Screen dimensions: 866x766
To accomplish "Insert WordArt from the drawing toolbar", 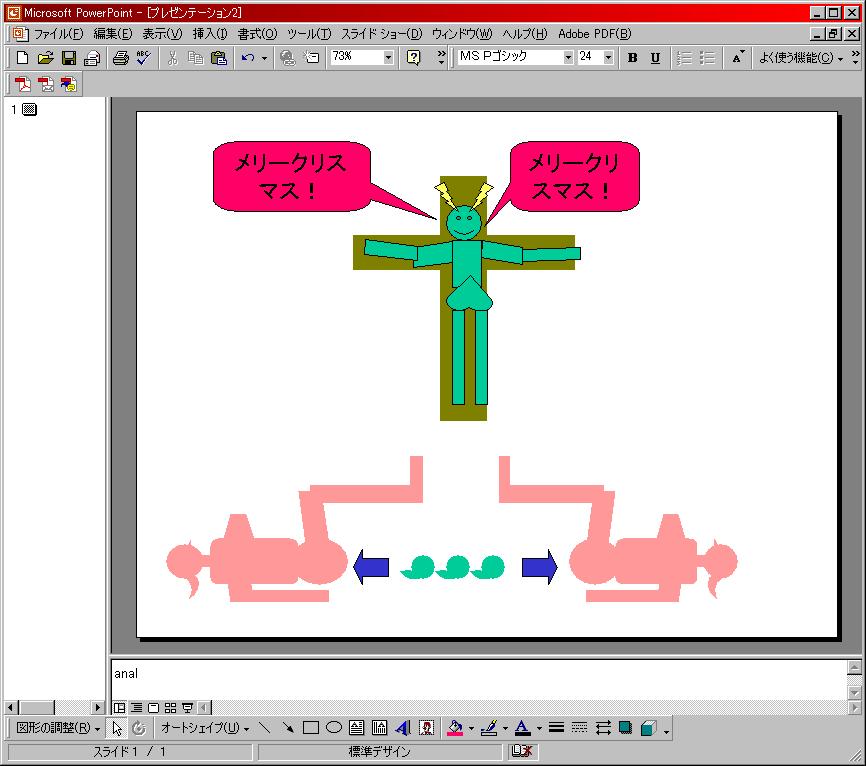I will pos(403,728).
